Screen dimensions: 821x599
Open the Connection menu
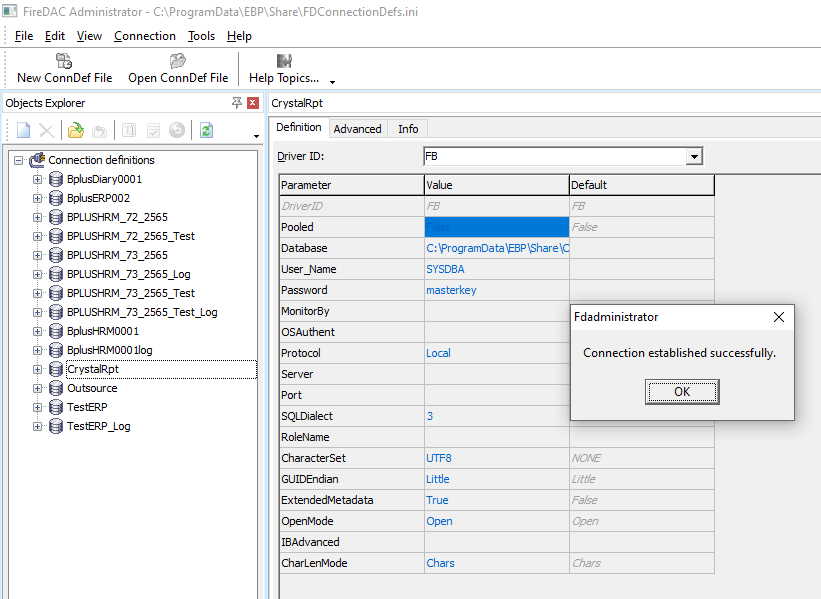(145, 36)
